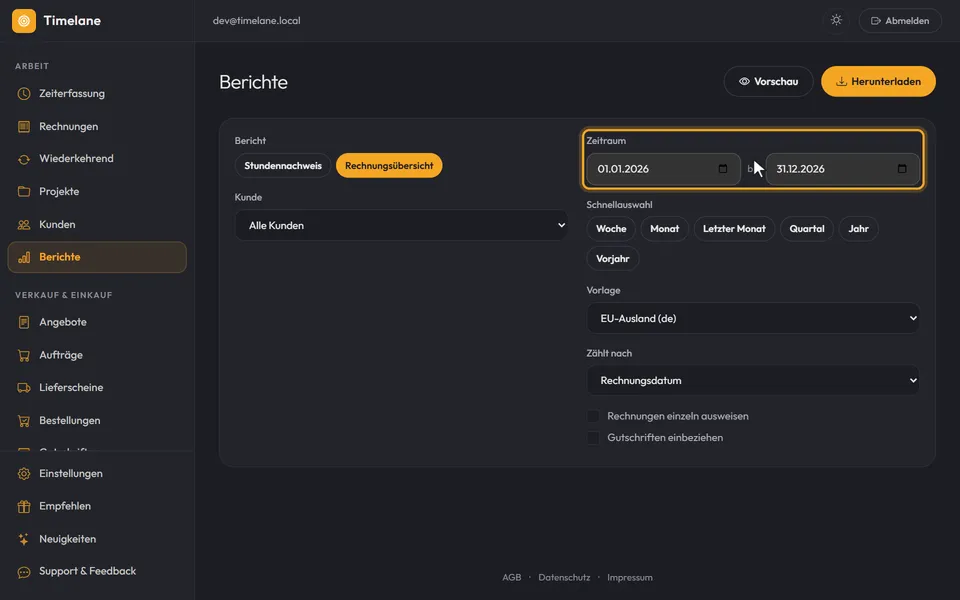
Task: Click the Lieferscheine truck icon
Action: click(24, 388)
